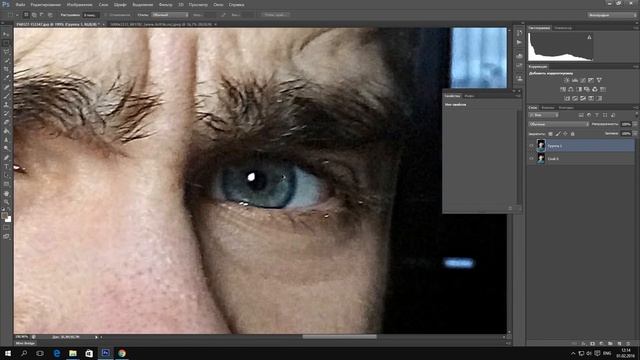Screen dimensions: 640x360
Task: Add a Brightness/Contrast adjustment layer
Action: click(567, 80)
